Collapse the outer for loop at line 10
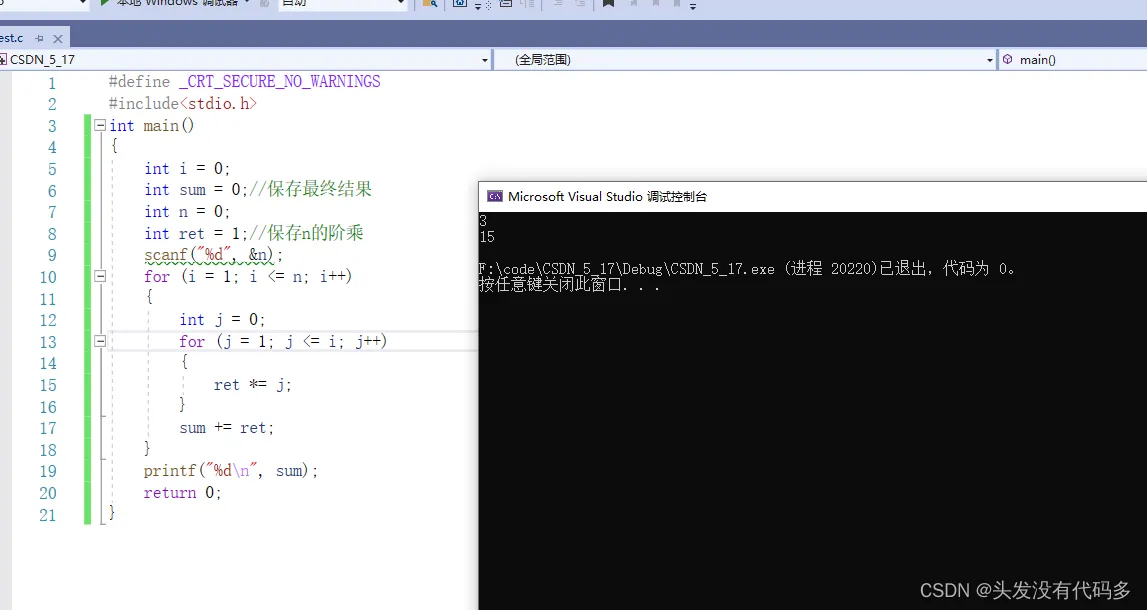Image resolution: width=1147 pixels, height=610 pixels. pyautogui.click(x=100, y=276)
